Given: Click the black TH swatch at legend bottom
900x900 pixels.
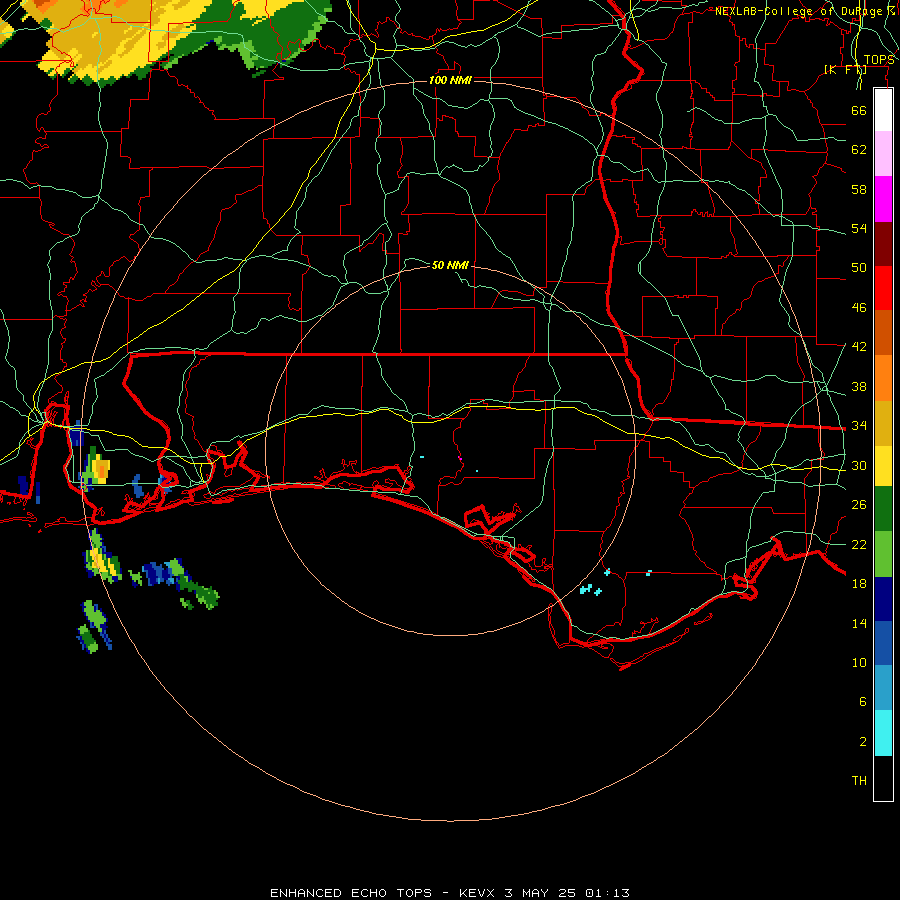Looking at the screenshot, I should (x=883, y=778).
